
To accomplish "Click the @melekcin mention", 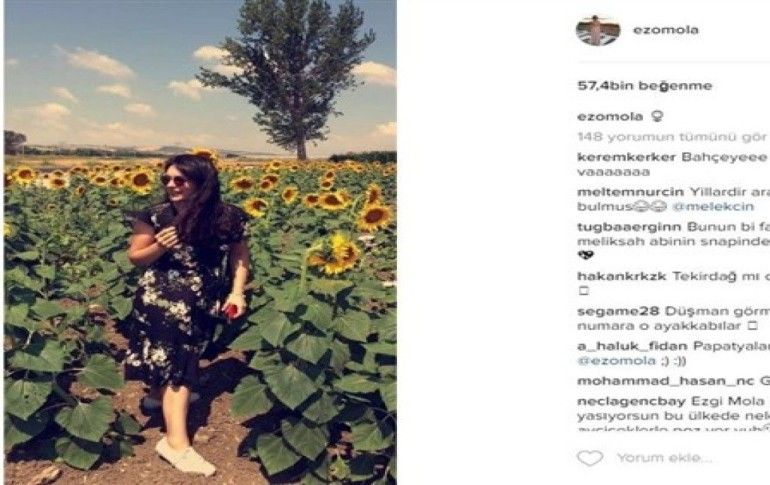I will 713,207.
